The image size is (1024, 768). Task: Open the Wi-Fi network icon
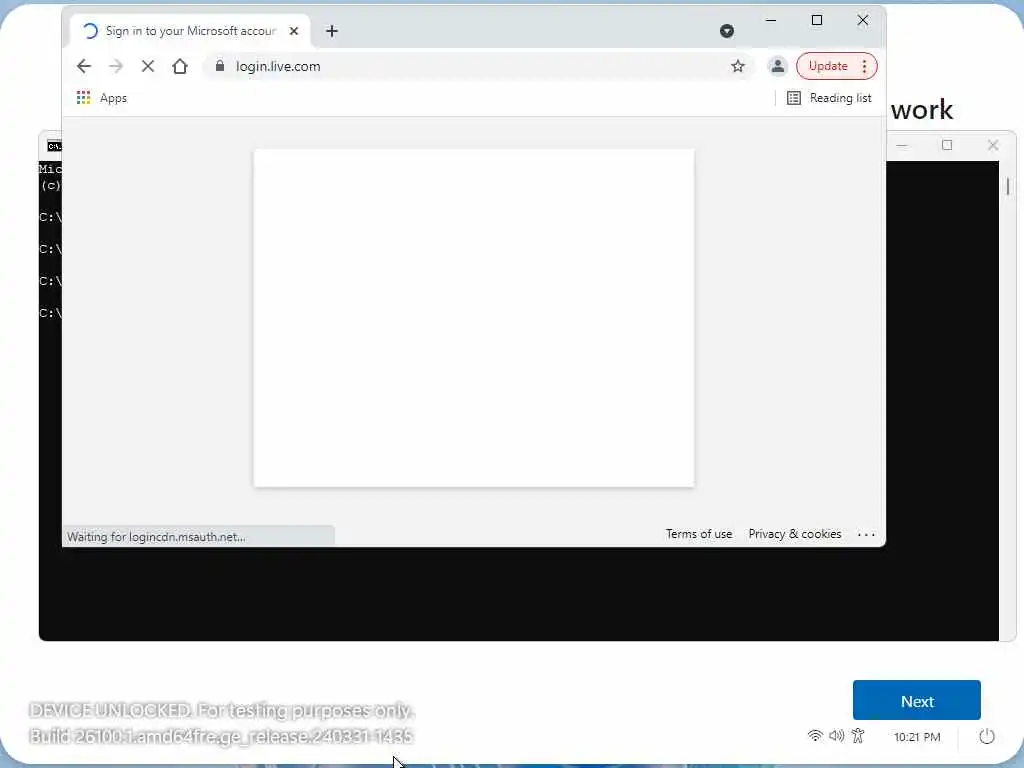click(815, 736)
